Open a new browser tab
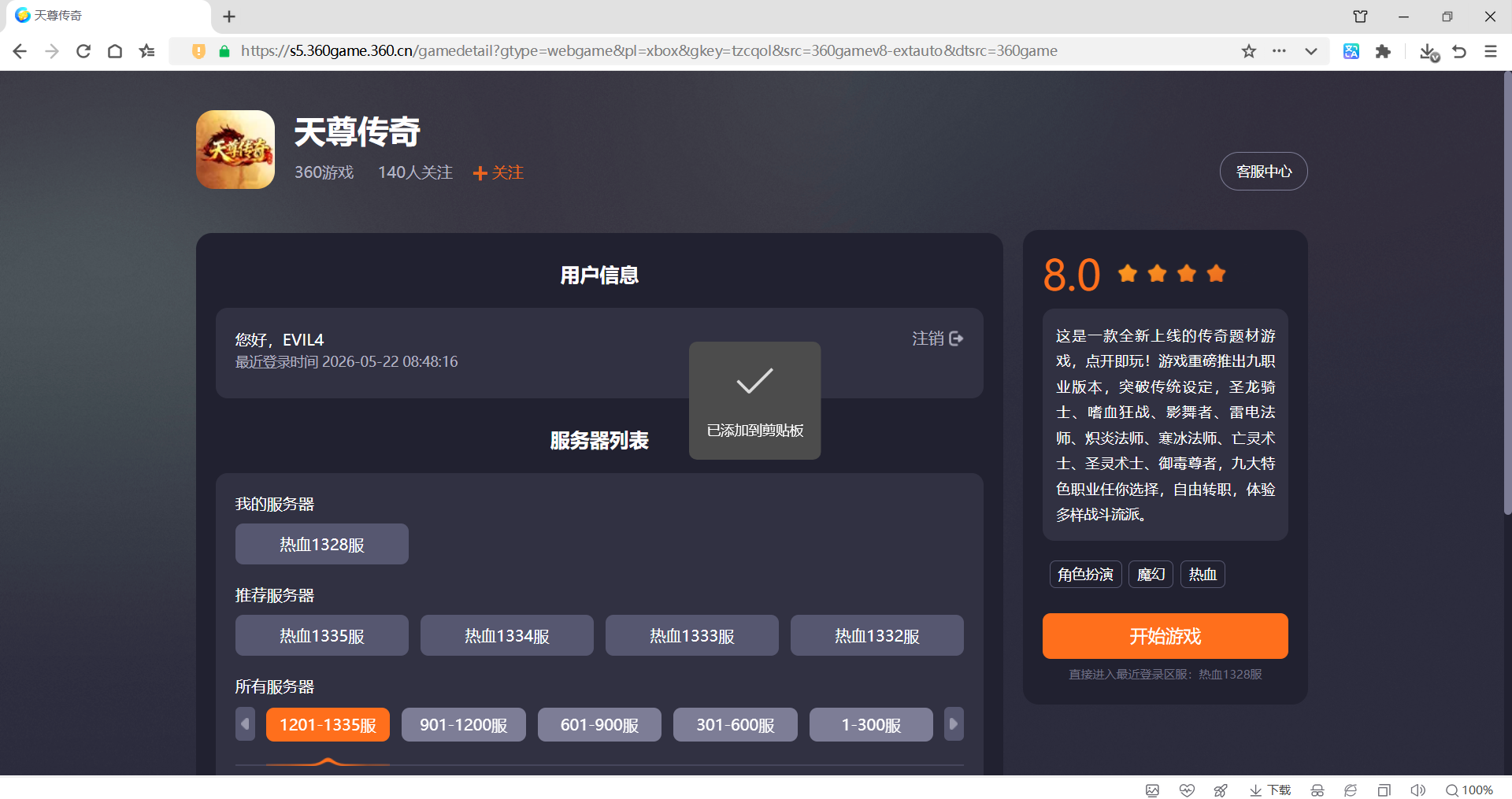 click(x=229, y=17)
